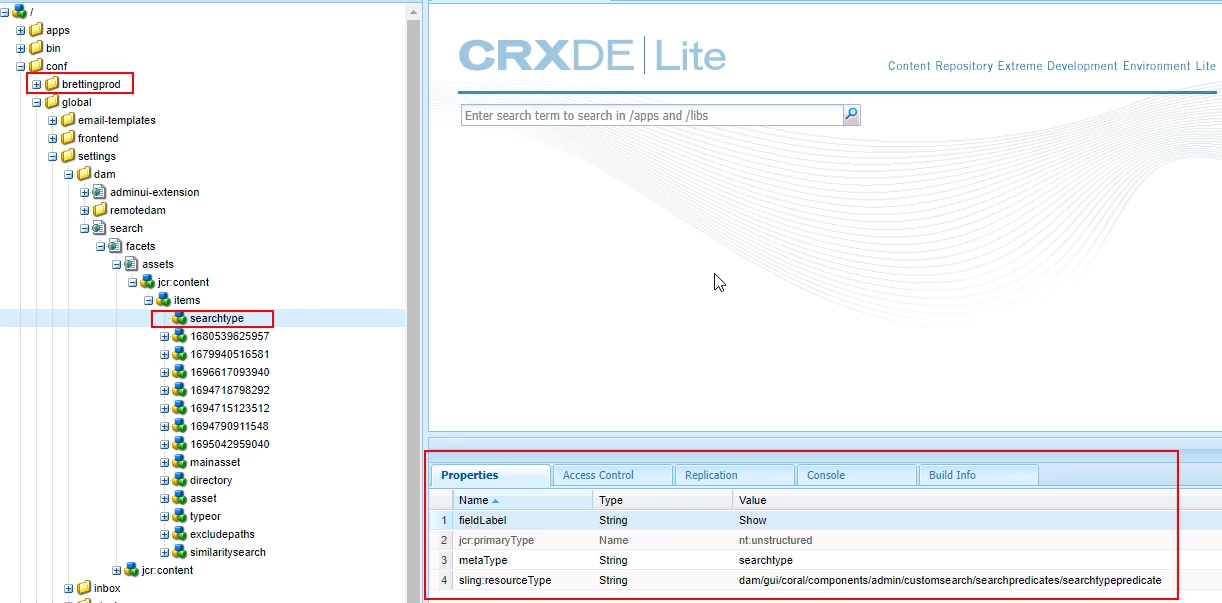Click the assets node page icon
1222x603 pixels.
tap(132, 264)
